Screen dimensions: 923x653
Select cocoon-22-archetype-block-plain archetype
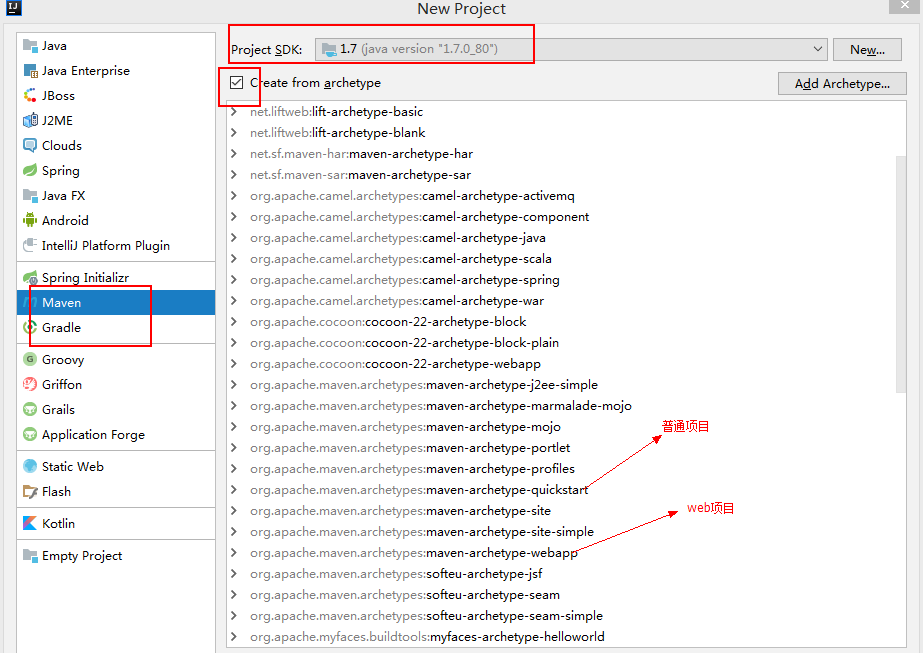[404, 343]
